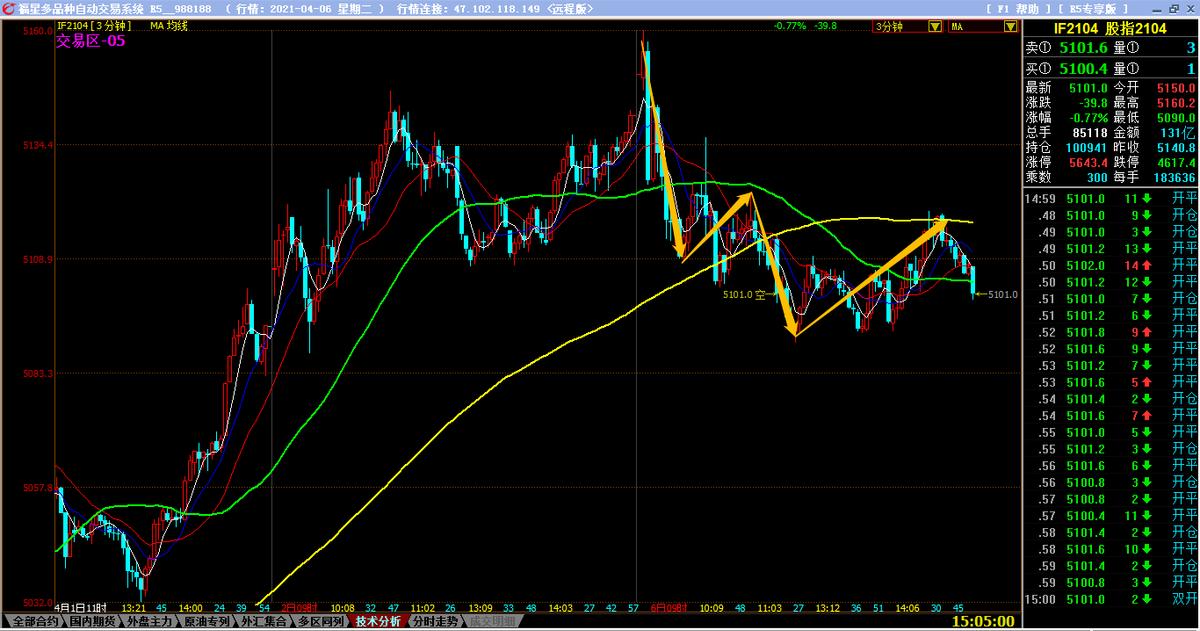This screenshot has height=631, width=1200.
Task: Switch to the 多区同列 tab
Action: point(321,621)
